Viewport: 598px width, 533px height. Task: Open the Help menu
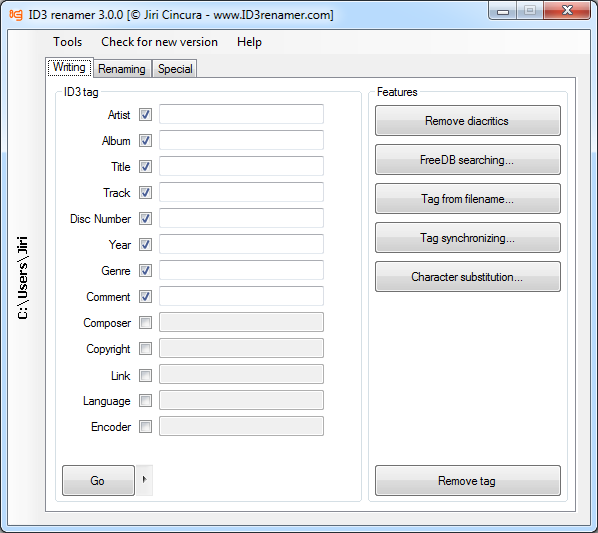tap(249, 42)
